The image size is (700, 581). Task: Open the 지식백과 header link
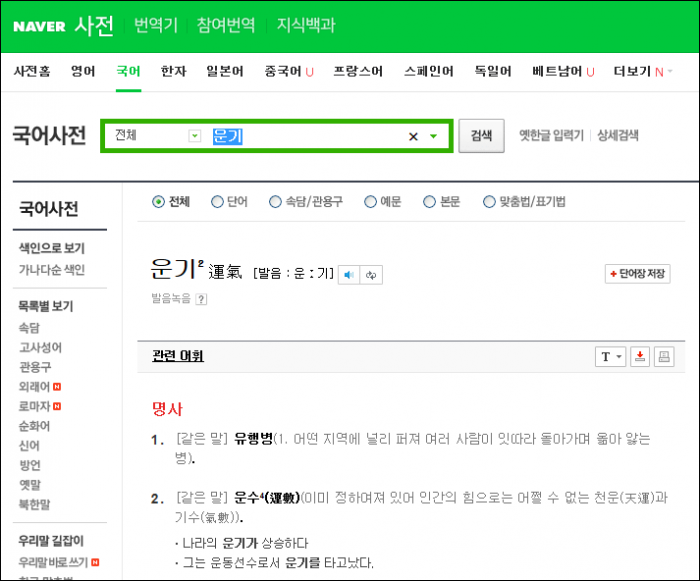[306, 25]
